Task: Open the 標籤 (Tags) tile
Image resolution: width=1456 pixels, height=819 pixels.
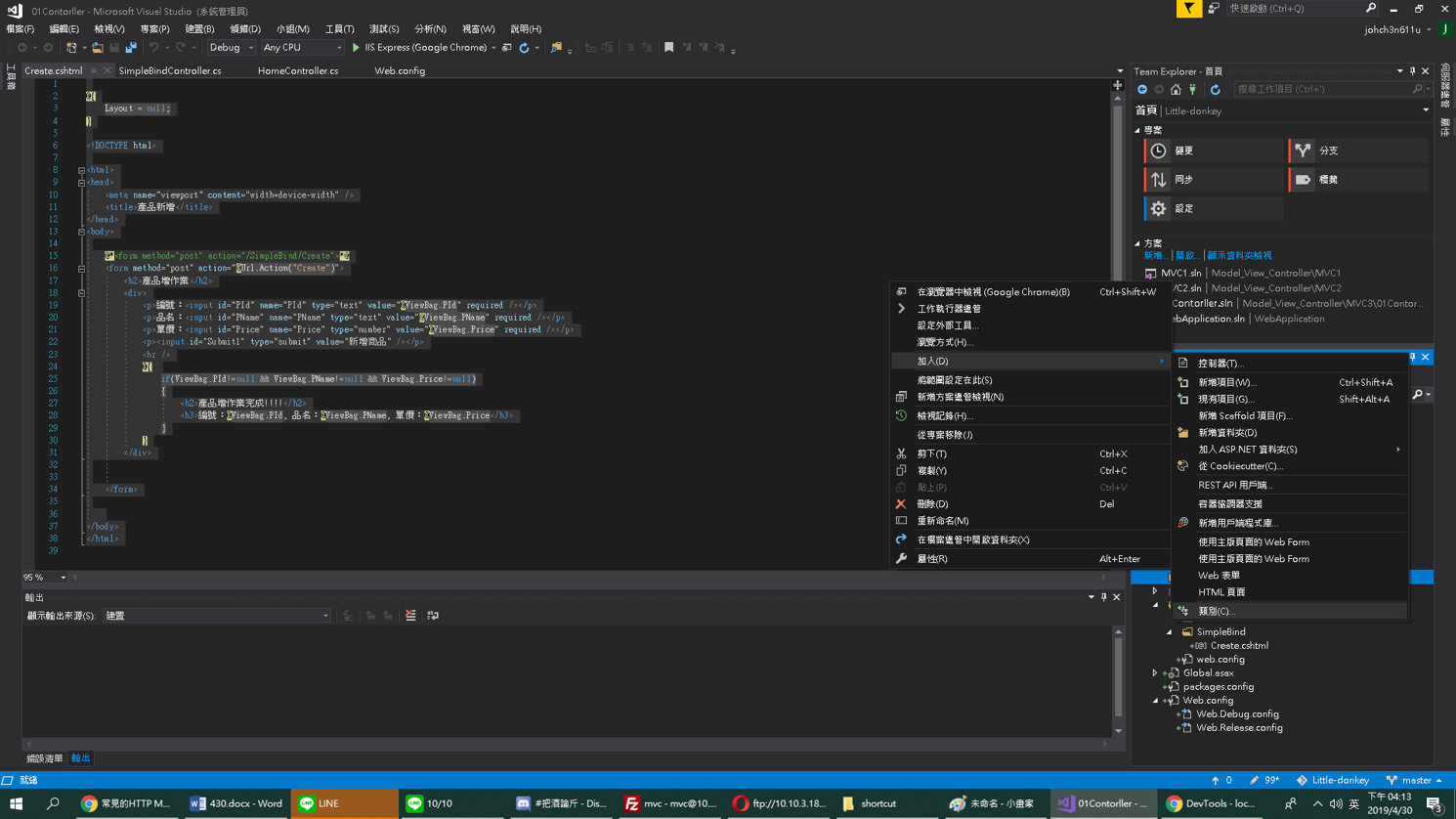Action: point(1357,180)
